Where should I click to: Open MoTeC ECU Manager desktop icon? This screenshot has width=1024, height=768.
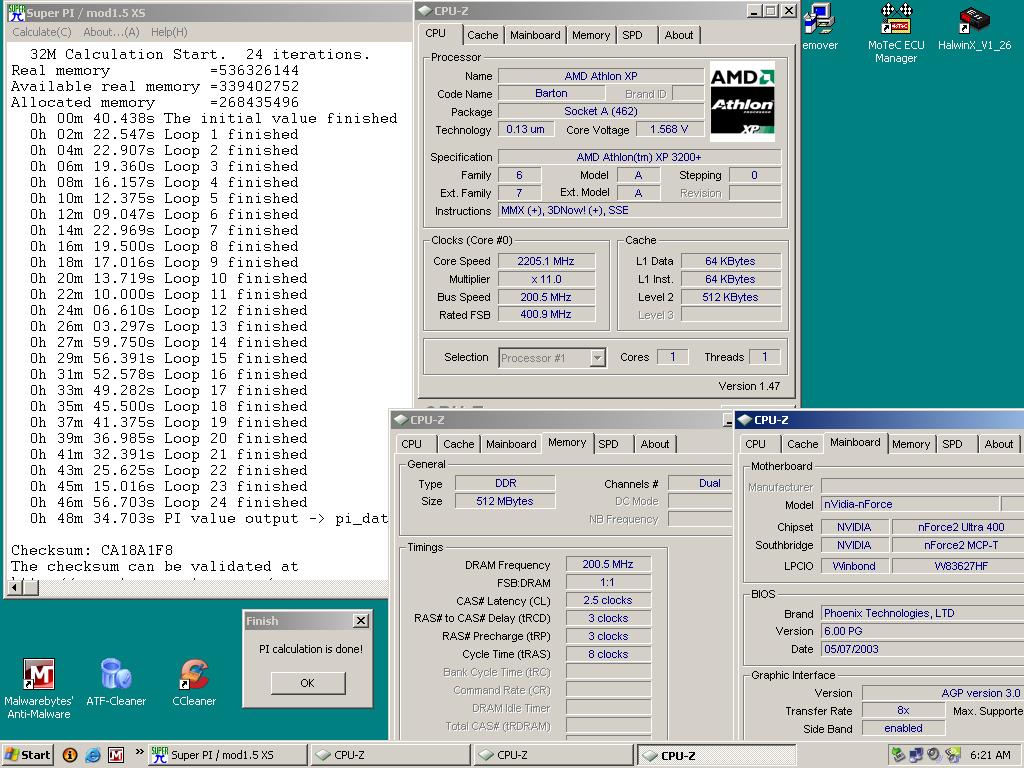click(x=896, y=19)
